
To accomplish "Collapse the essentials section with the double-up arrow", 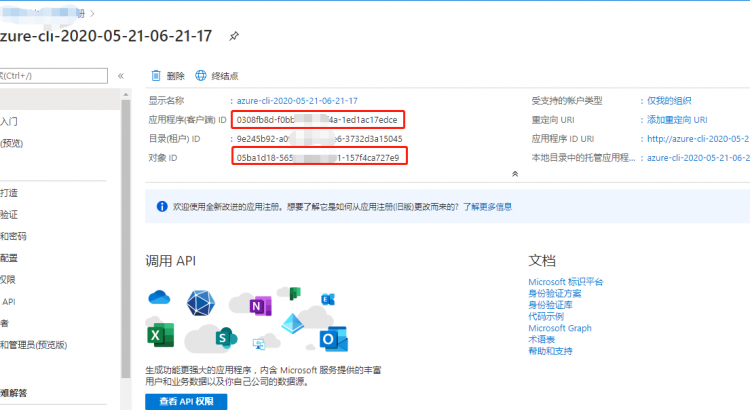I will [x=515, y=173].
